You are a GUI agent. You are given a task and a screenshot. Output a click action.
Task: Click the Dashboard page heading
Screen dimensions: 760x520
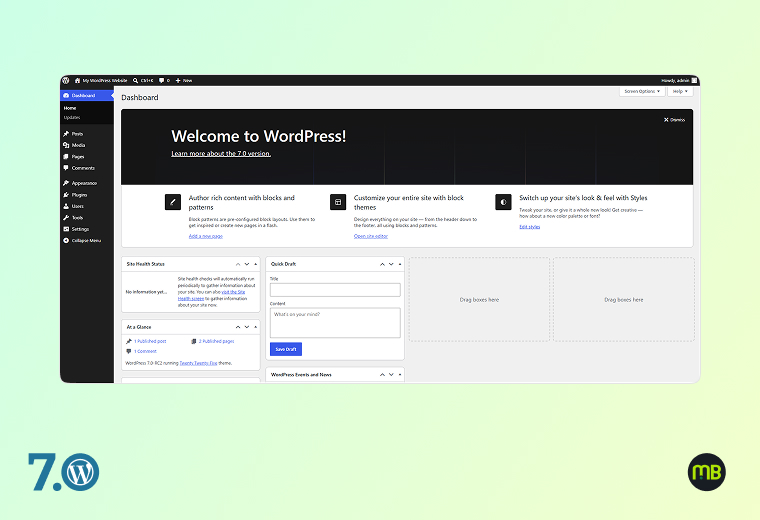(x=140, y=97)
